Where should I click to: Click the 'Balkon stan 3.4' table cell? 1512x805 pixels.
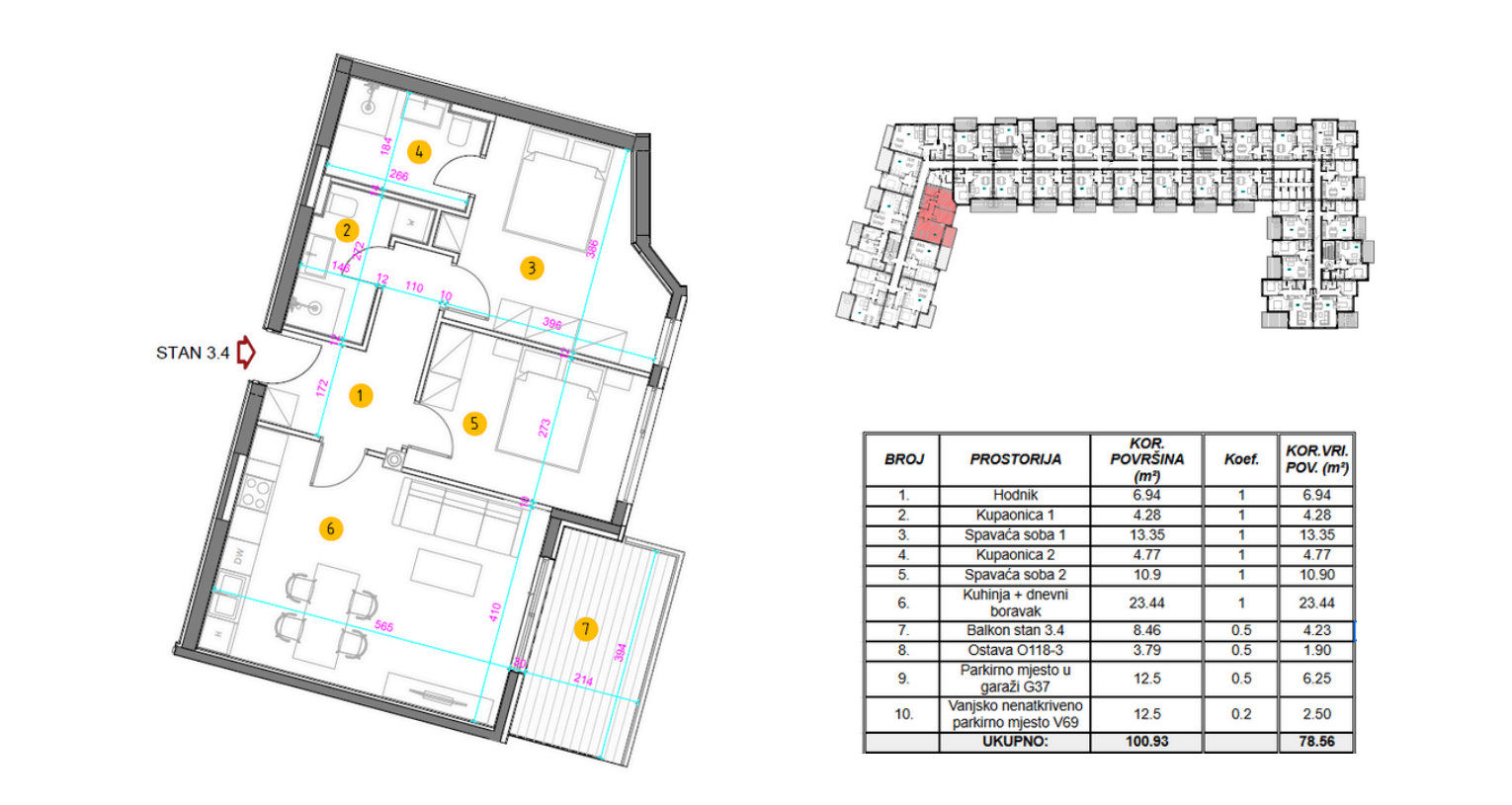click(1015, 630)
